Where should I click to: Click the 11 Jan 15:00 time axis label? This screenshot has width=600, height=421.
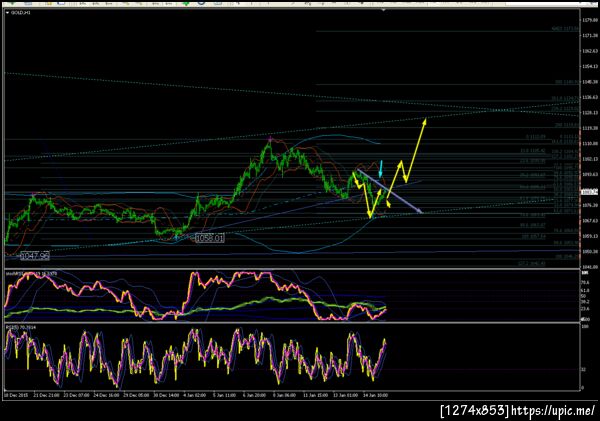(x=315, y=395)
